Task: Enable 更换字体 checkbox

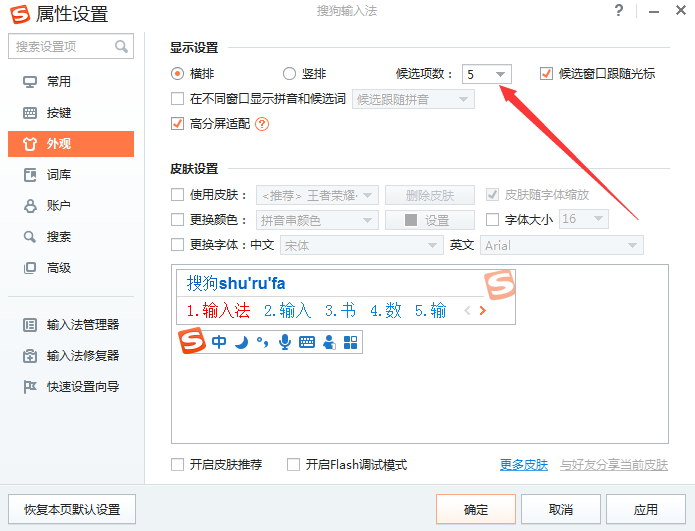Action: pos(177,245)
